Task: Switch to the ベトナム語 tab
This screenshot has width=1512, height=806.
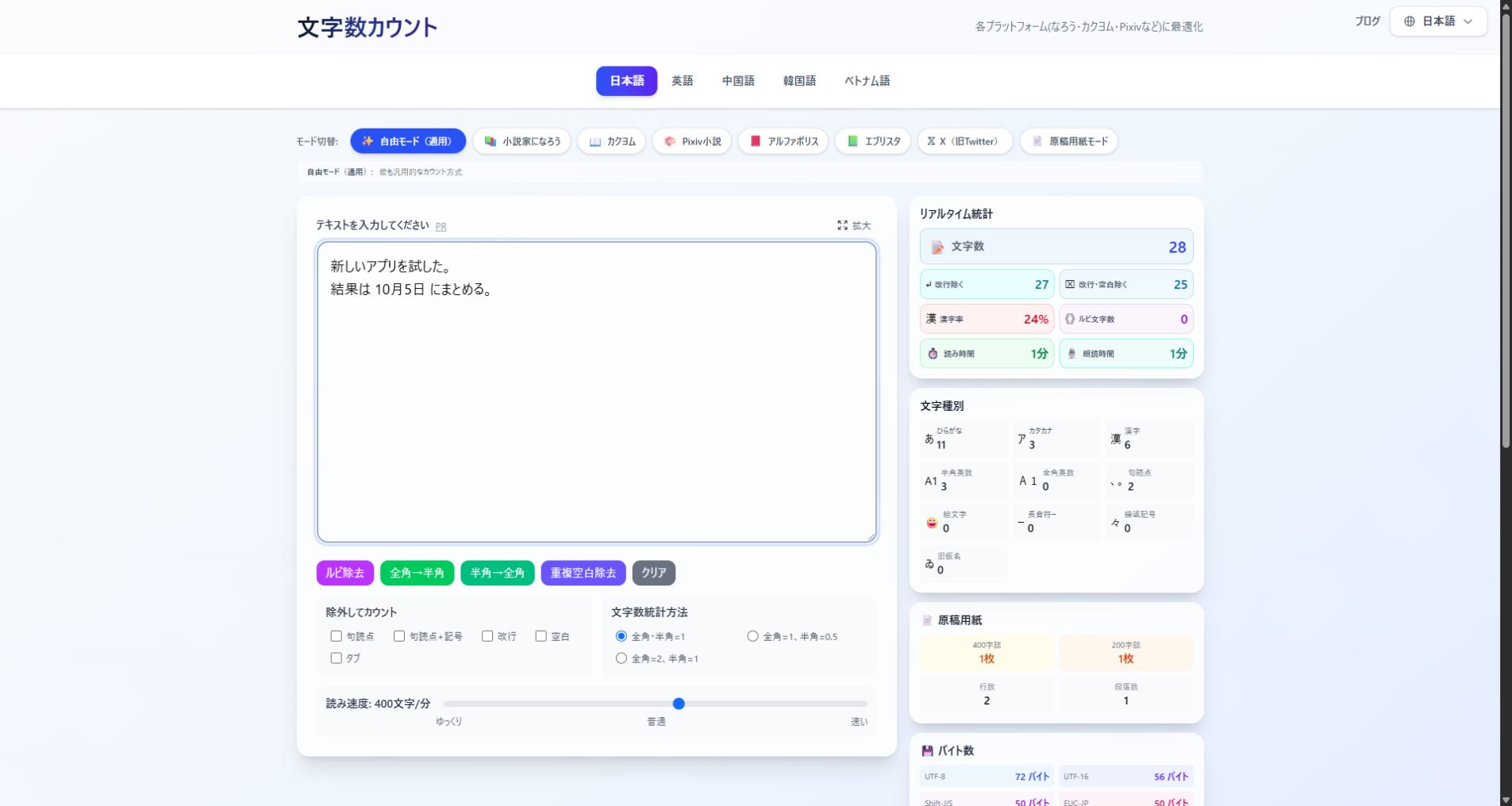Action: pyautogui.click(x=867, y=81)
